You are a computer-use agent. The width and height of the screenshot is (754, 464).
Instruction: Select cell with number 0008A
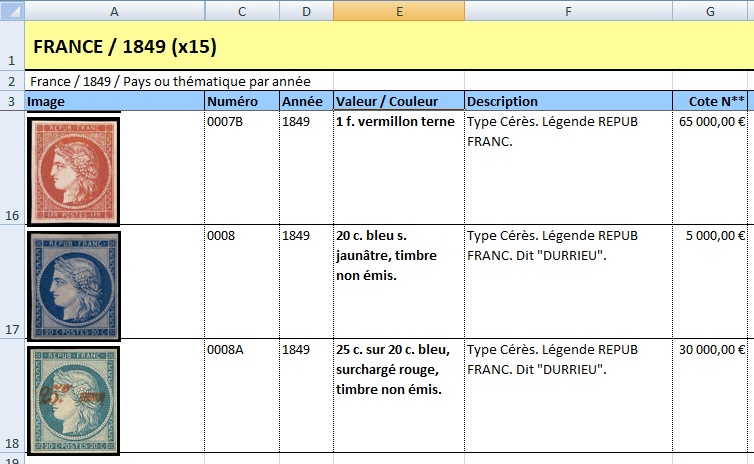pos(242,396)
